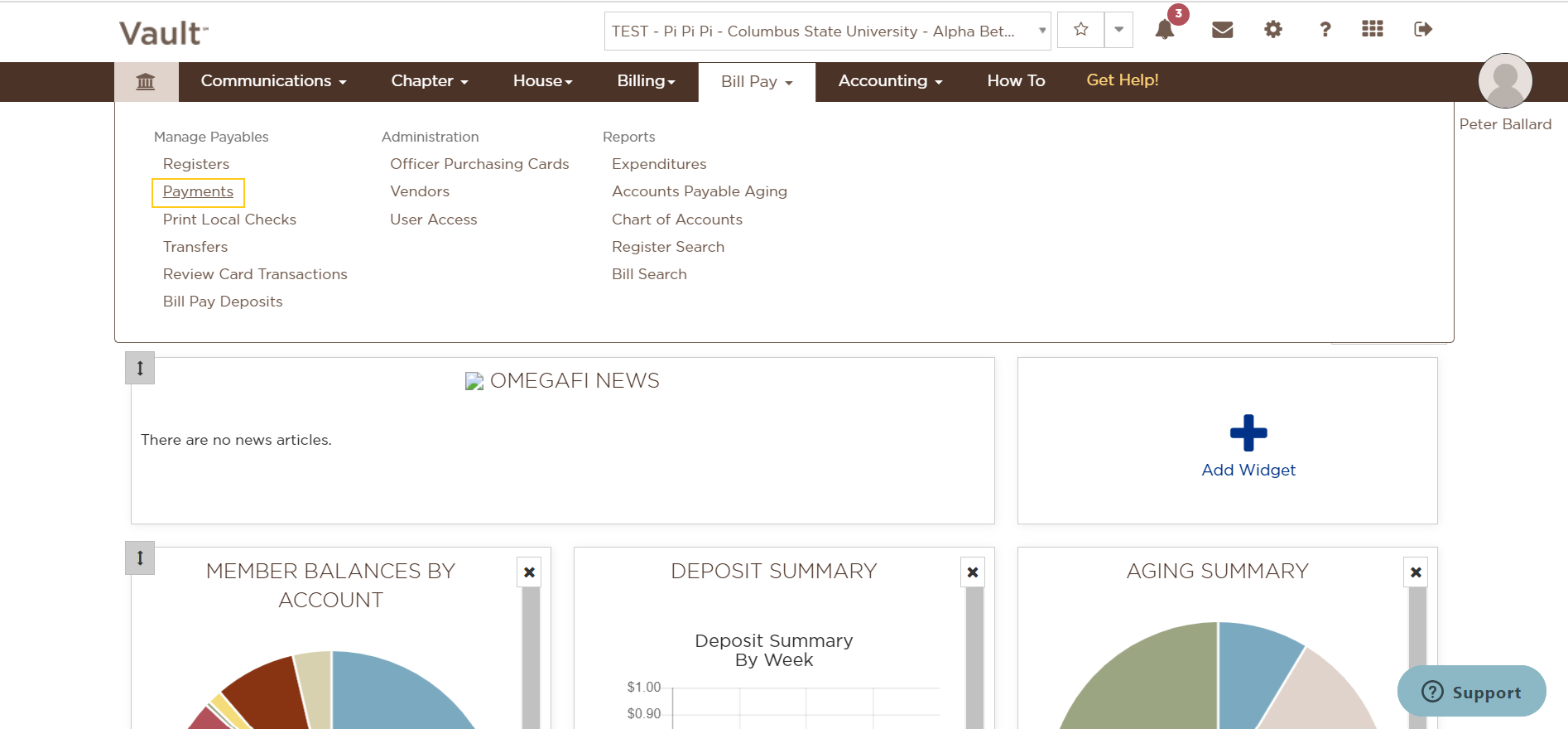Expand the chapter selector combo box
The image size is (1568, 729).
[x=827, y=31]
